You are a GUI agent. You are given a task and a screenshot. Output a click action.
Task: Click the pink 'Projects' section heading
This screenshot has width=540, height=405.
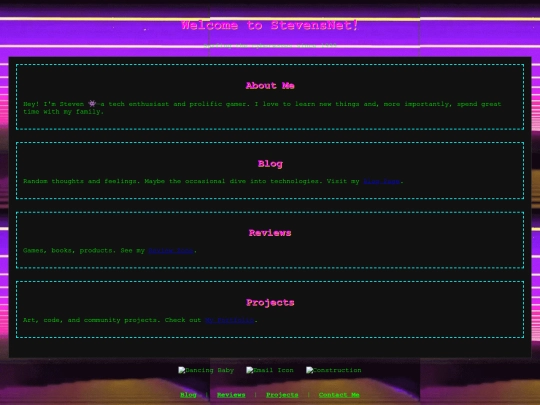click(x=270, y=303)
